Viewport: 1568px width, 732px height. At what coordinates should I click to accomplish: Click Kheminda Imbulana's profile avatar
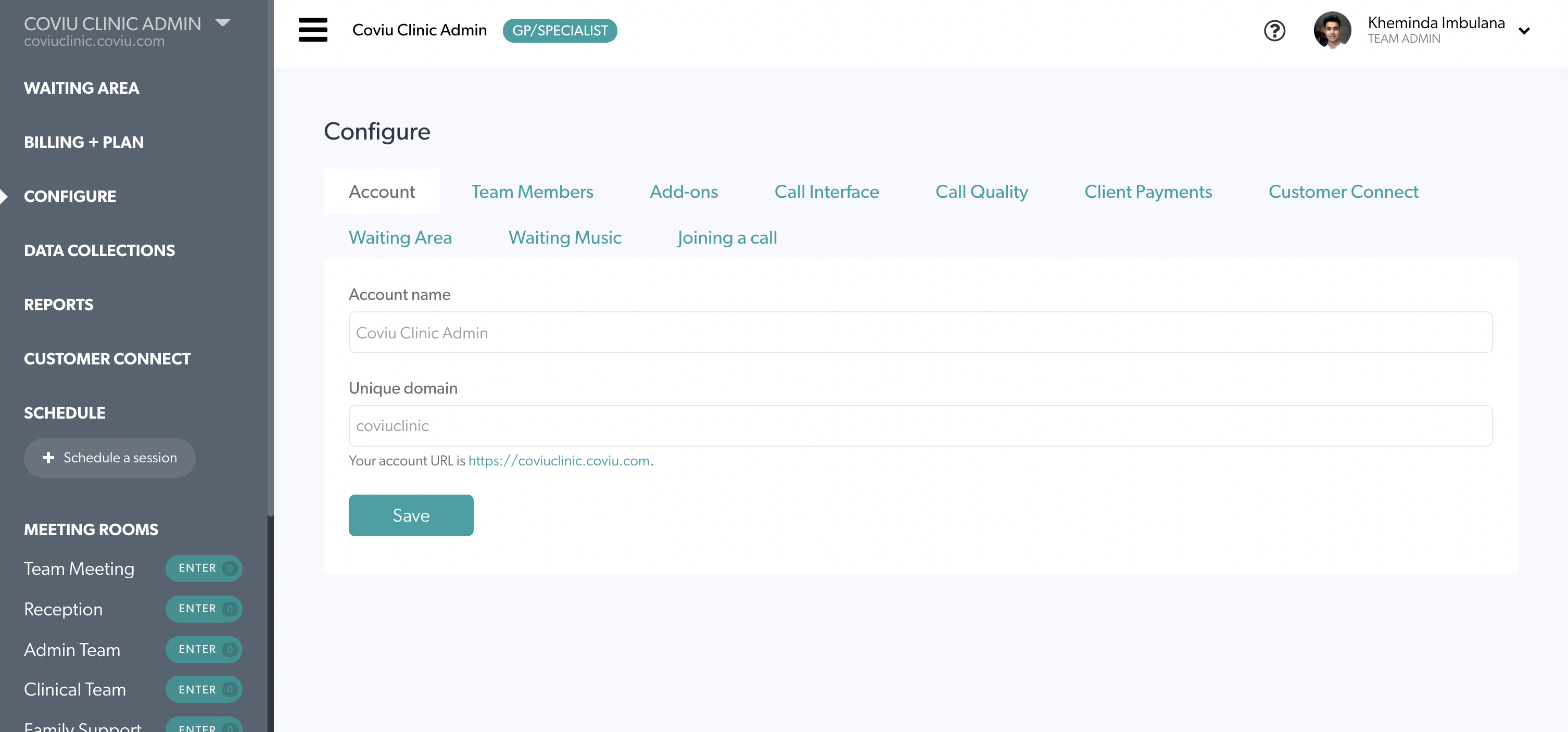(1332, 30)
